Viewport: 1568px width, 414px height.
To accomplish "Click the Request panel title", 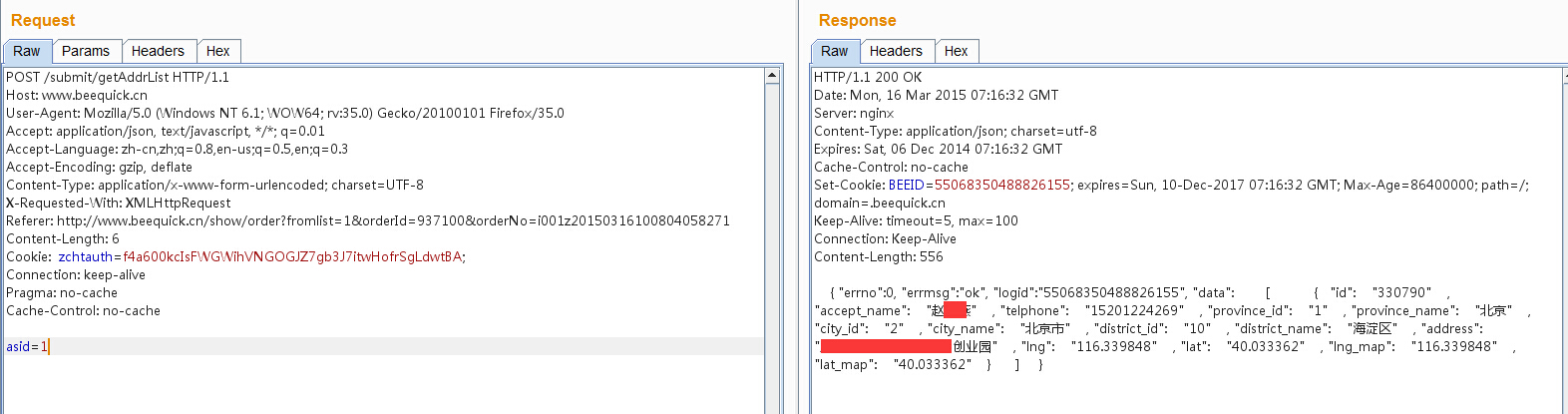I will 43,20.
